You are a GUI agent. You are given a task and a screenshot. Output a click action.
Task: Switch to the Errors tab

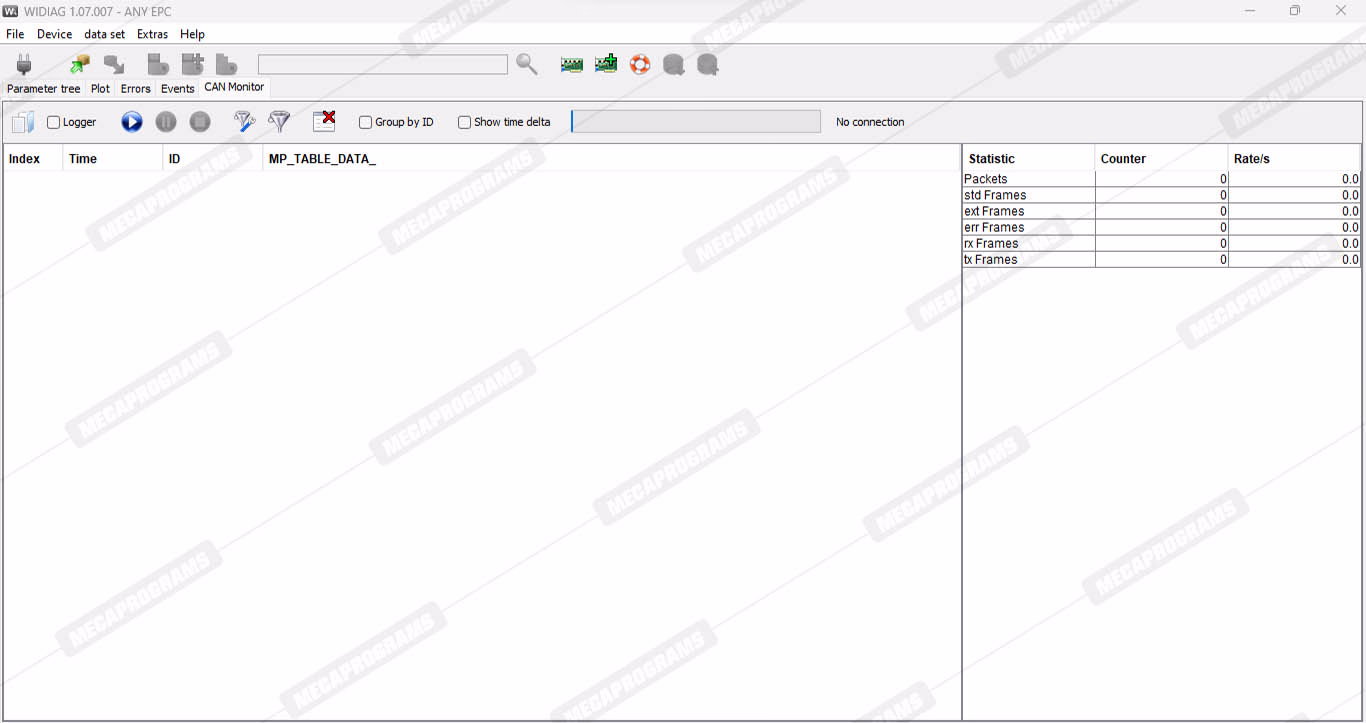pos(135,89)
